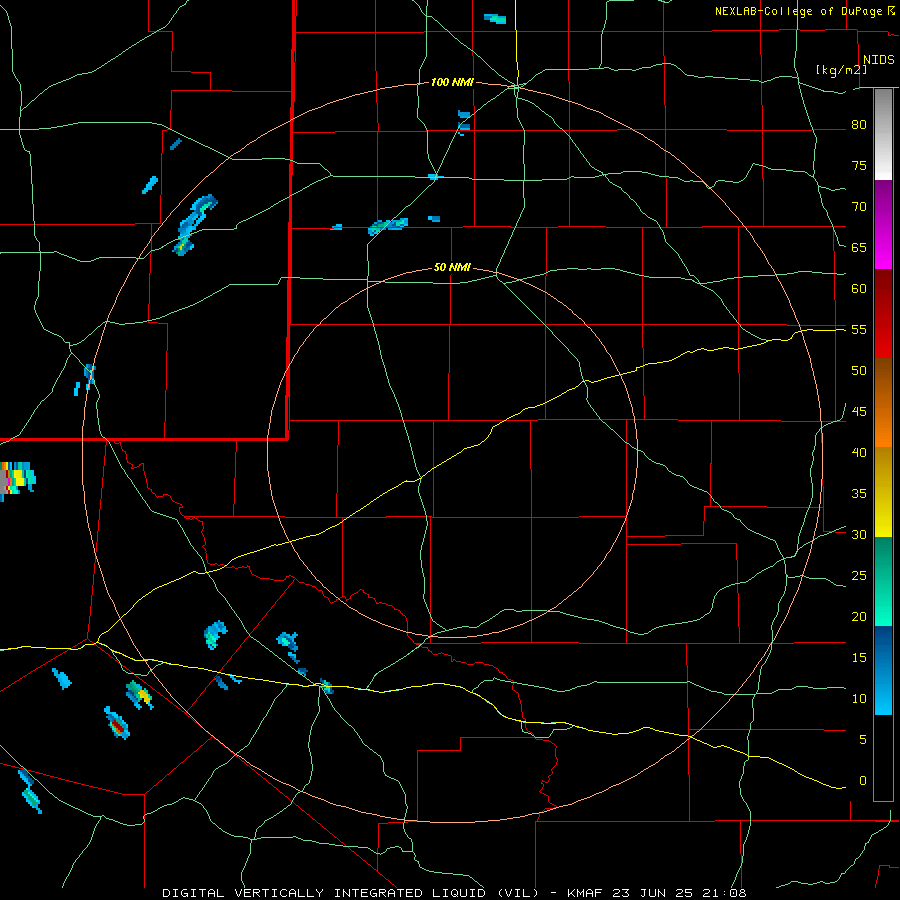Viewport: 900px width, 900px height.
Task: Select the 100 NMI range ring label
Action: click(x=452, y=83)
